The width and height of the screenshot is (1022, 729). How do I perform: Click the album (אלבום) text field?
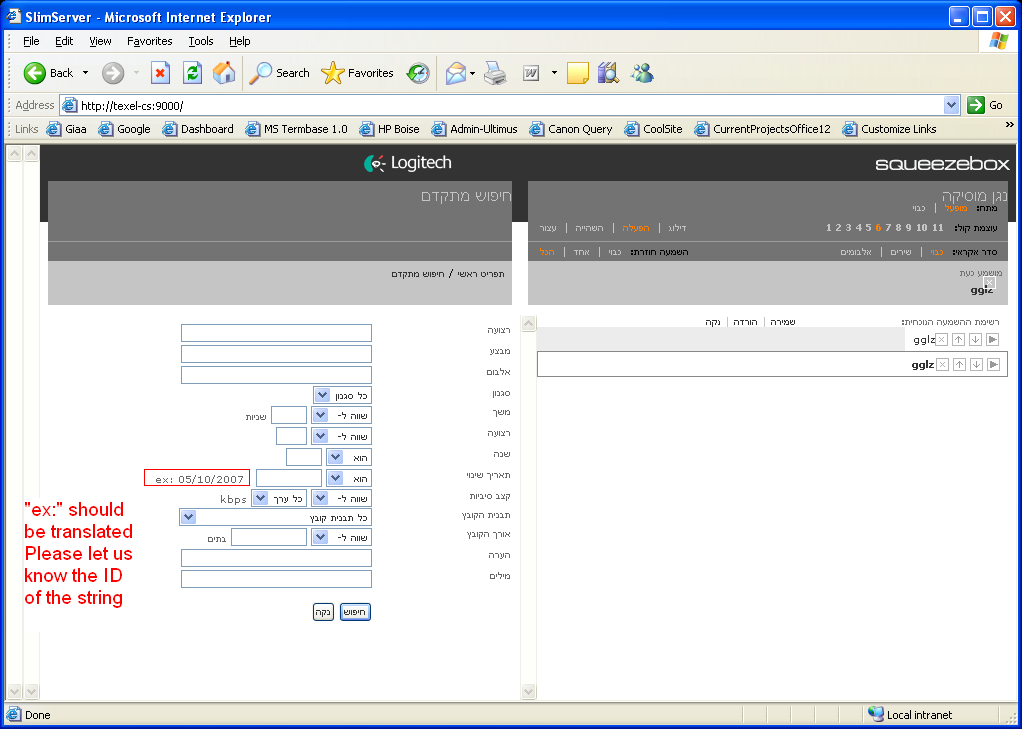click(x=276, y=375)
